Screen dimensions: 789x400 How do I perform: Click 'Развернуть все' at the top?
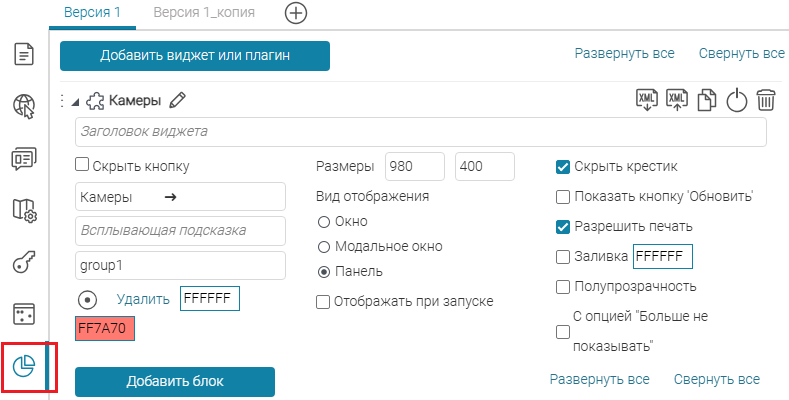(624, 53)
